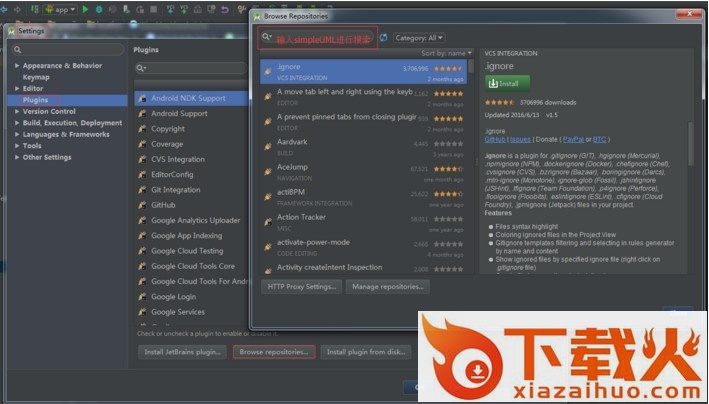Select 'A prevent pinned tabs from closing' plugin

click(364, 122)
